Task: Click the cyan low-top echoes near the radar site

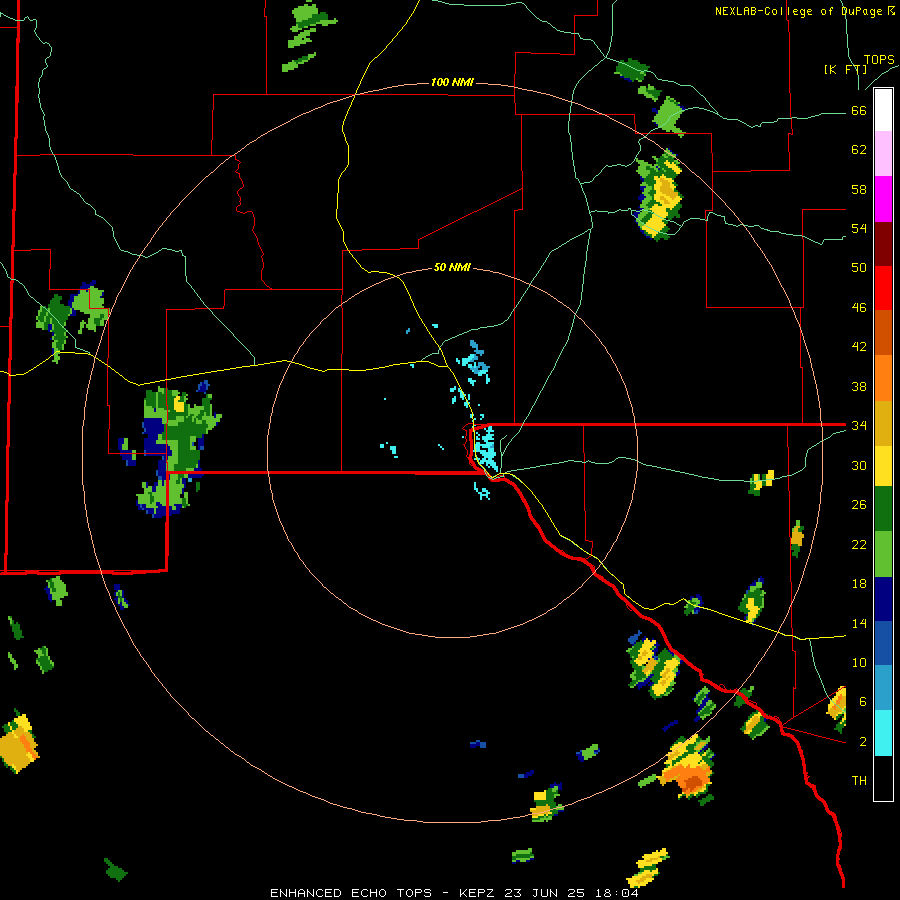Action: [485, 449]
